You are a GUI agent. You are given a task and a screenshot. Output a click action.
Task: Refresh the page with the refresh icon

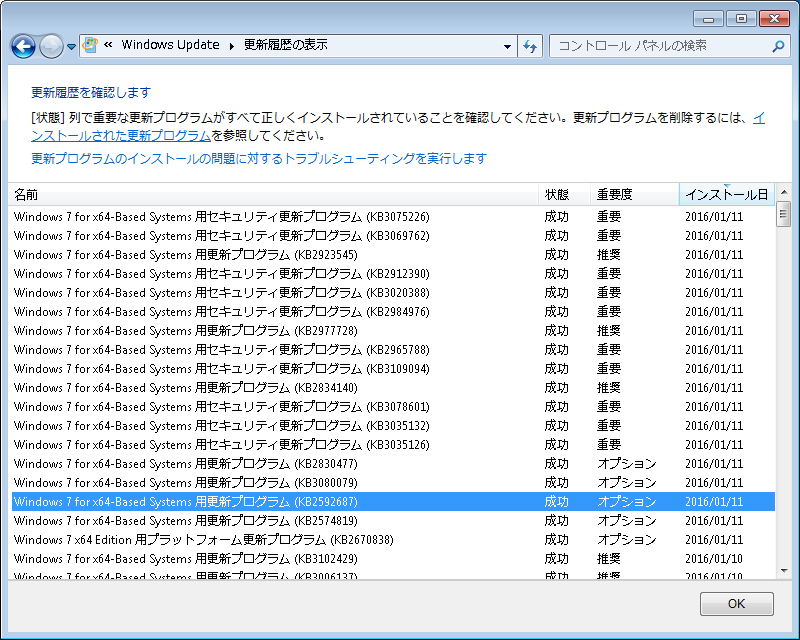(530, 46)
